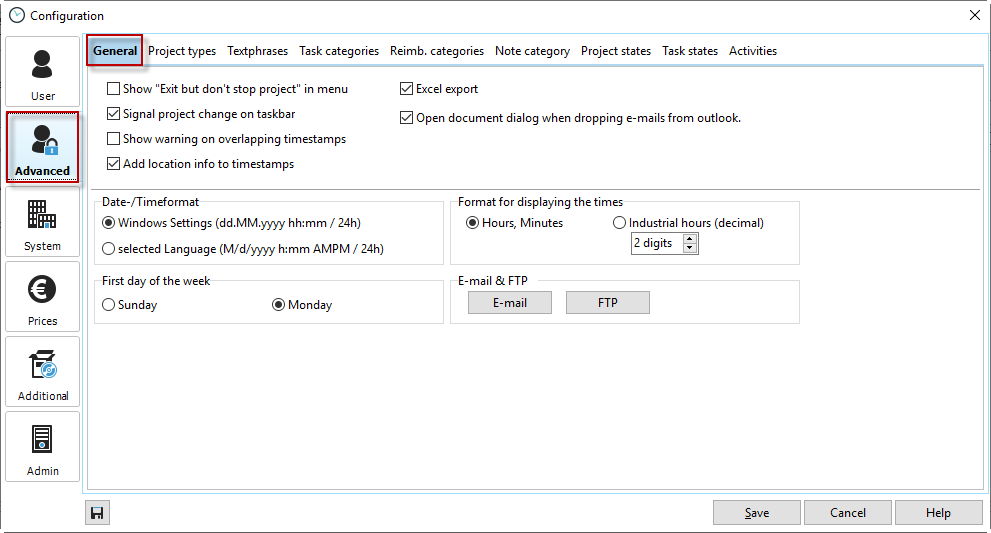Image resolution: width=991 pixels, height=533 pixels.
Task: Click the clock icon in title bar
Action: [x=16, y=15]
